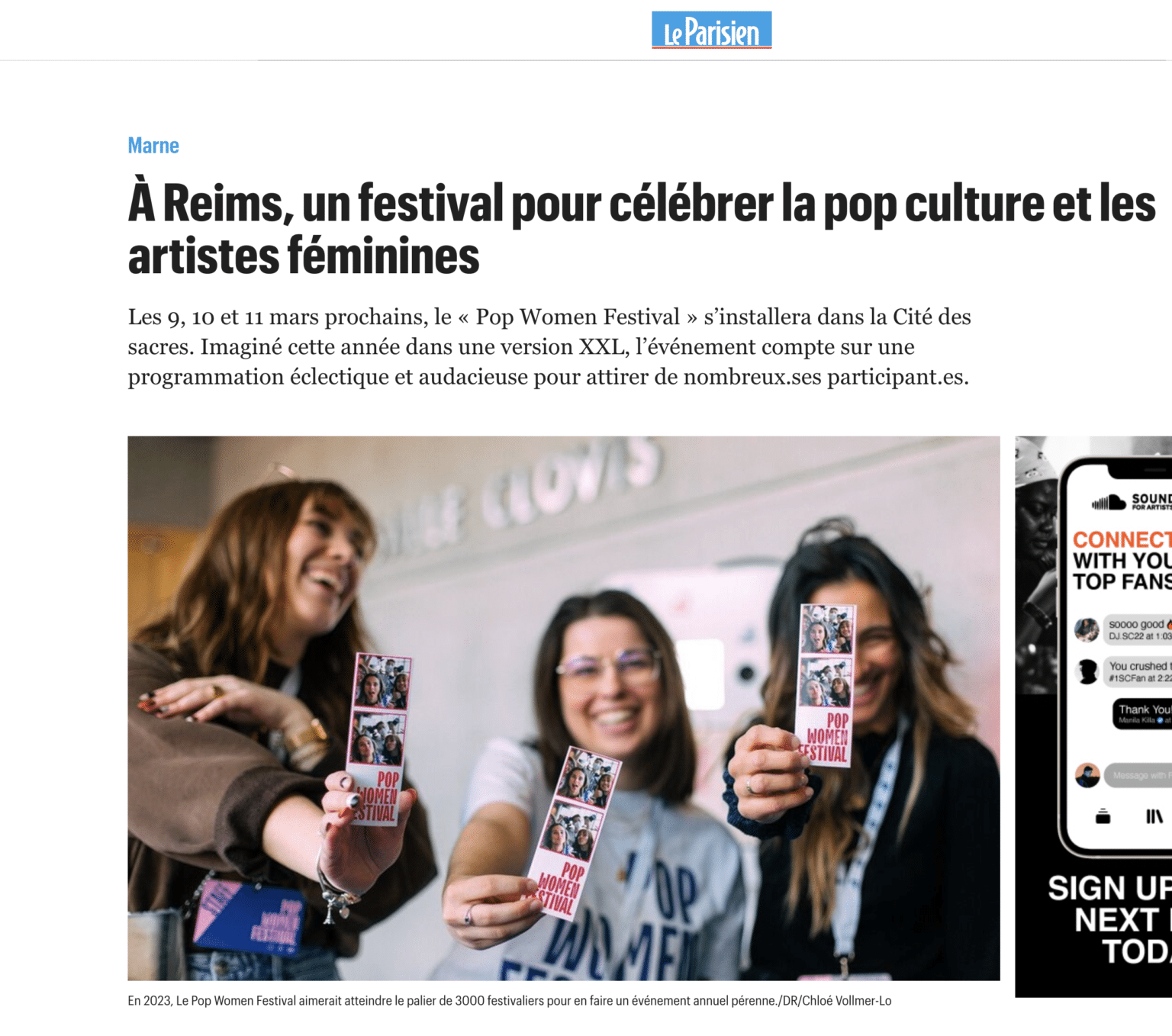Click the library bars icon in phone
Viewport: 1172px width, 1036px height.
pyautogui.click(x=1154, y=816)
